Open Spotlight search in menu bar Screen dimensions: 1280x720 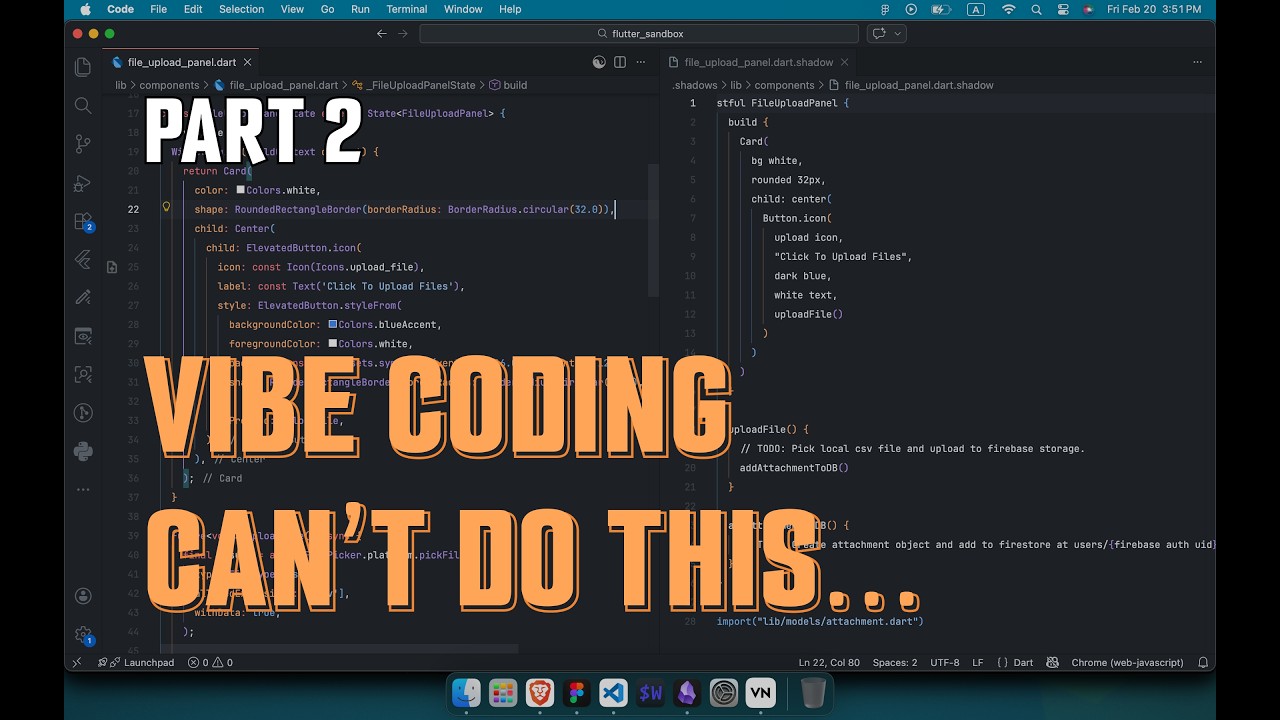1036,9
